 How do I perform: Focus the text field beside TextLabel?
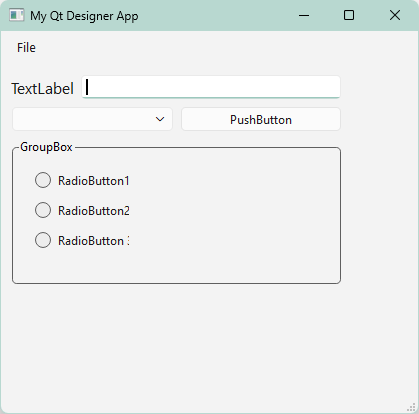211,87
